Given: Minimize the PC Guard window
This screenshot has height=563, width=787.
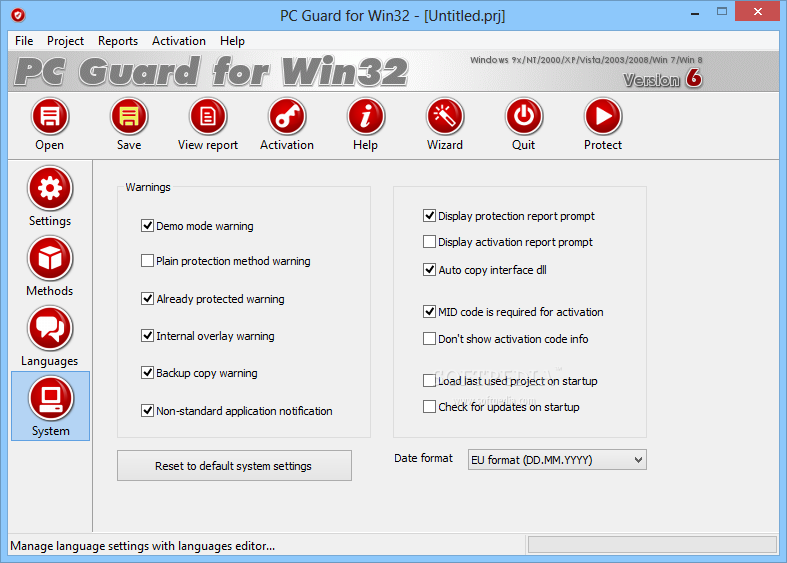Looking at the screenshot, I should click(695, 13).
